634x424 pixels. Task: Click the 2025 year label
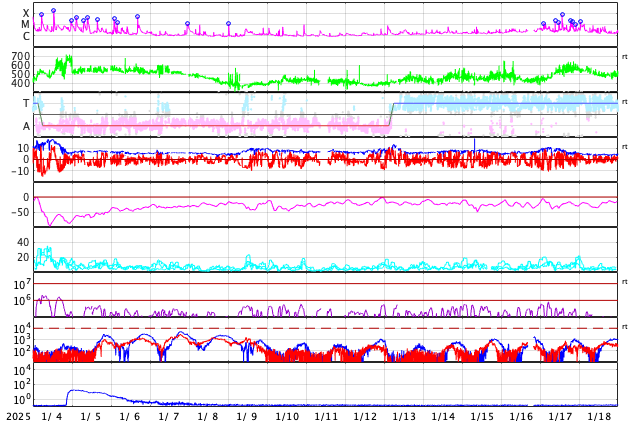tap(18, 416)
